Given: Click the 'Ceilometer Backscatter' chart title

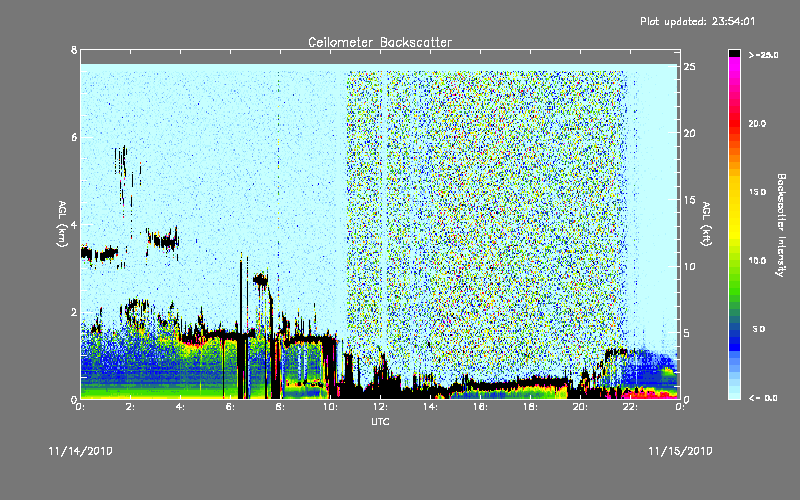Looking at the screenshot, I should (380, 42).
